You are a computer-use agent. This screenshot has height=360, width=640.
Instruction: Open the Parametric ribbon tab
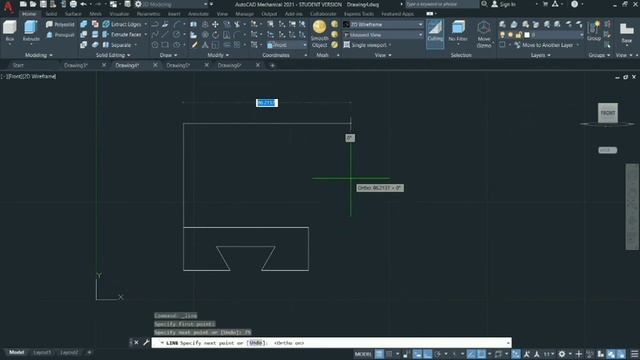(148, 14)
